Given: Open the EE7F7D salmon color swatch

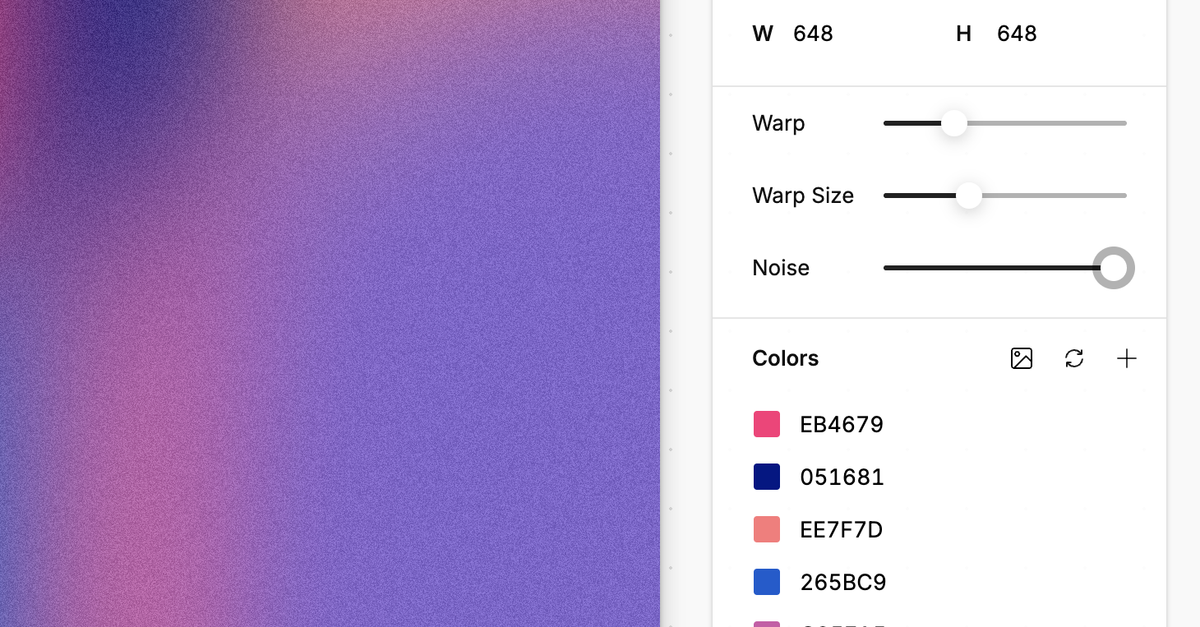Looking at the screenshot, I should tap(766, 529).
